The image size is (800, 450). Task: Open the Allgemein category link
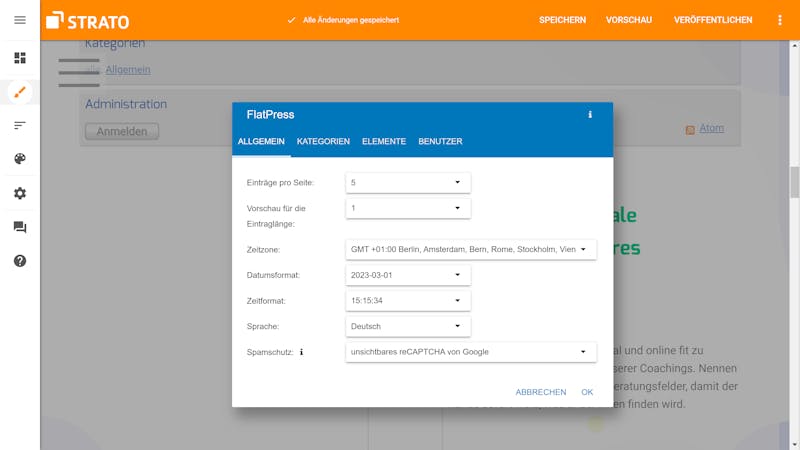(x=128, y=69)
